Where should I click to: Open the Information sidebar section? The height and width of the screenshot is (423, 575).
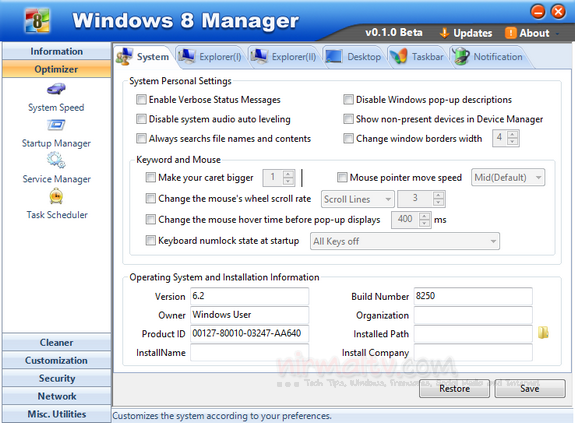click(x=56, y=51)
